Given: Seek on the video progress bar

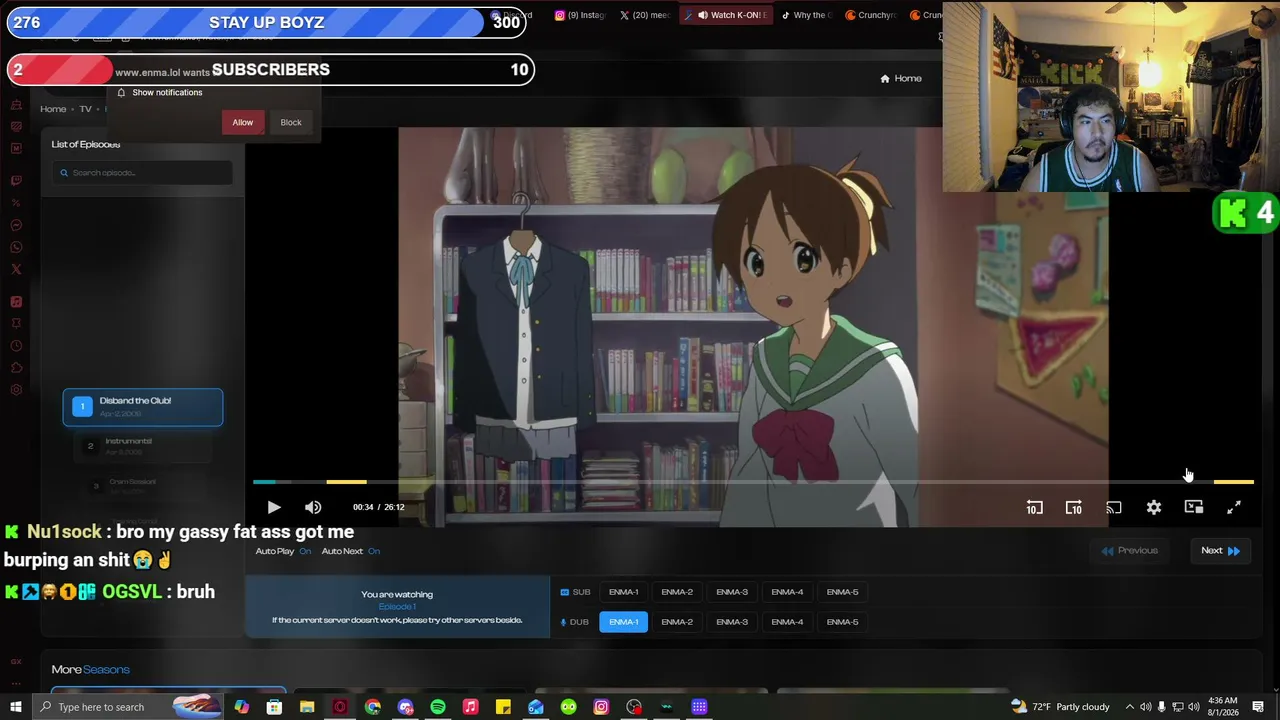Looking at the screenshot, I should pyautogui.click(x=753, y=482).
